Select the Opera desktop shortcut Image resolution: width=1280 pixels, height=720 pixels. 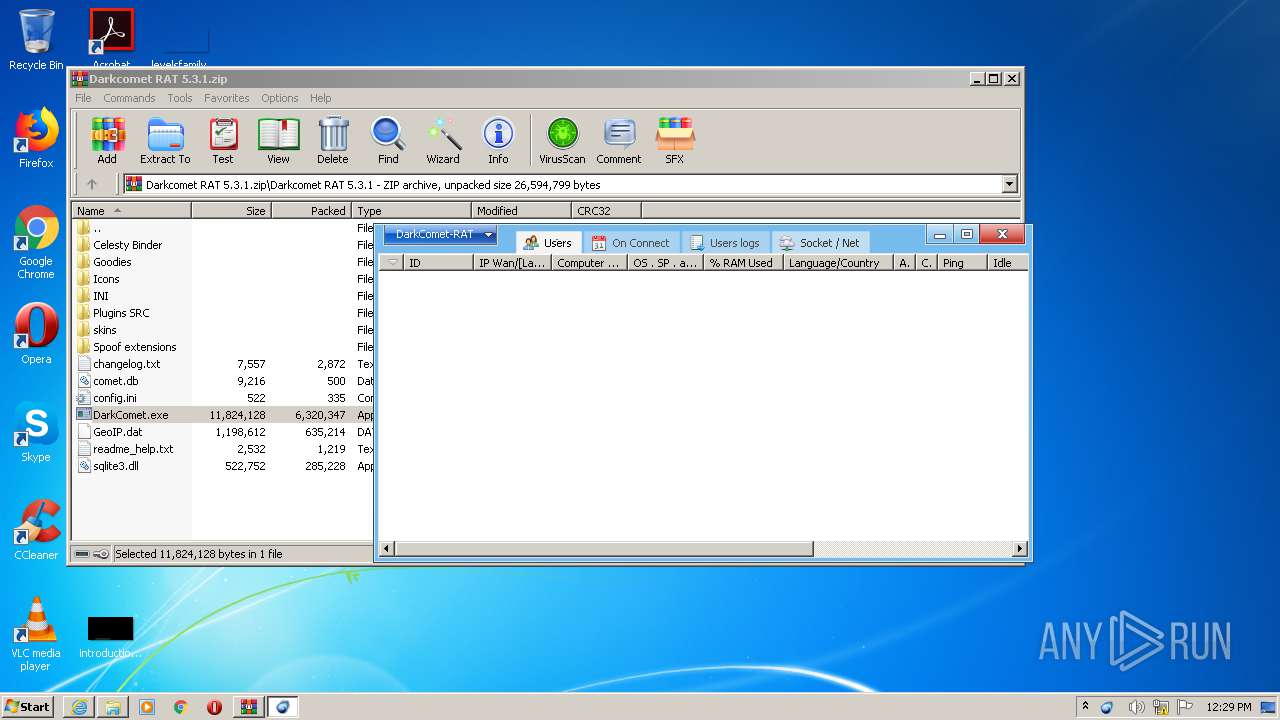coord(36,334)
